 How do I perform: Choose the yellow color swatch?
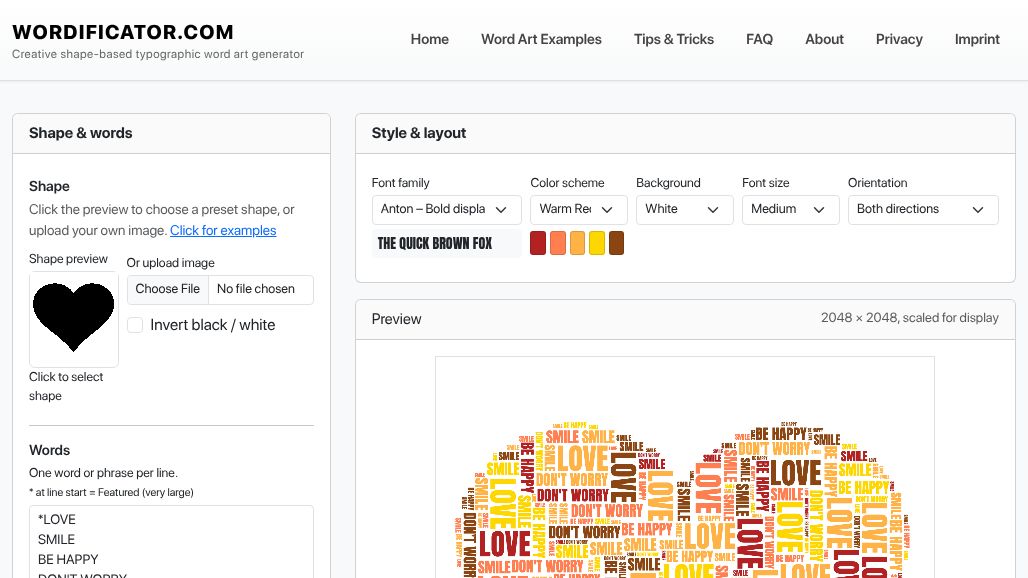click(x=597, y=243)
